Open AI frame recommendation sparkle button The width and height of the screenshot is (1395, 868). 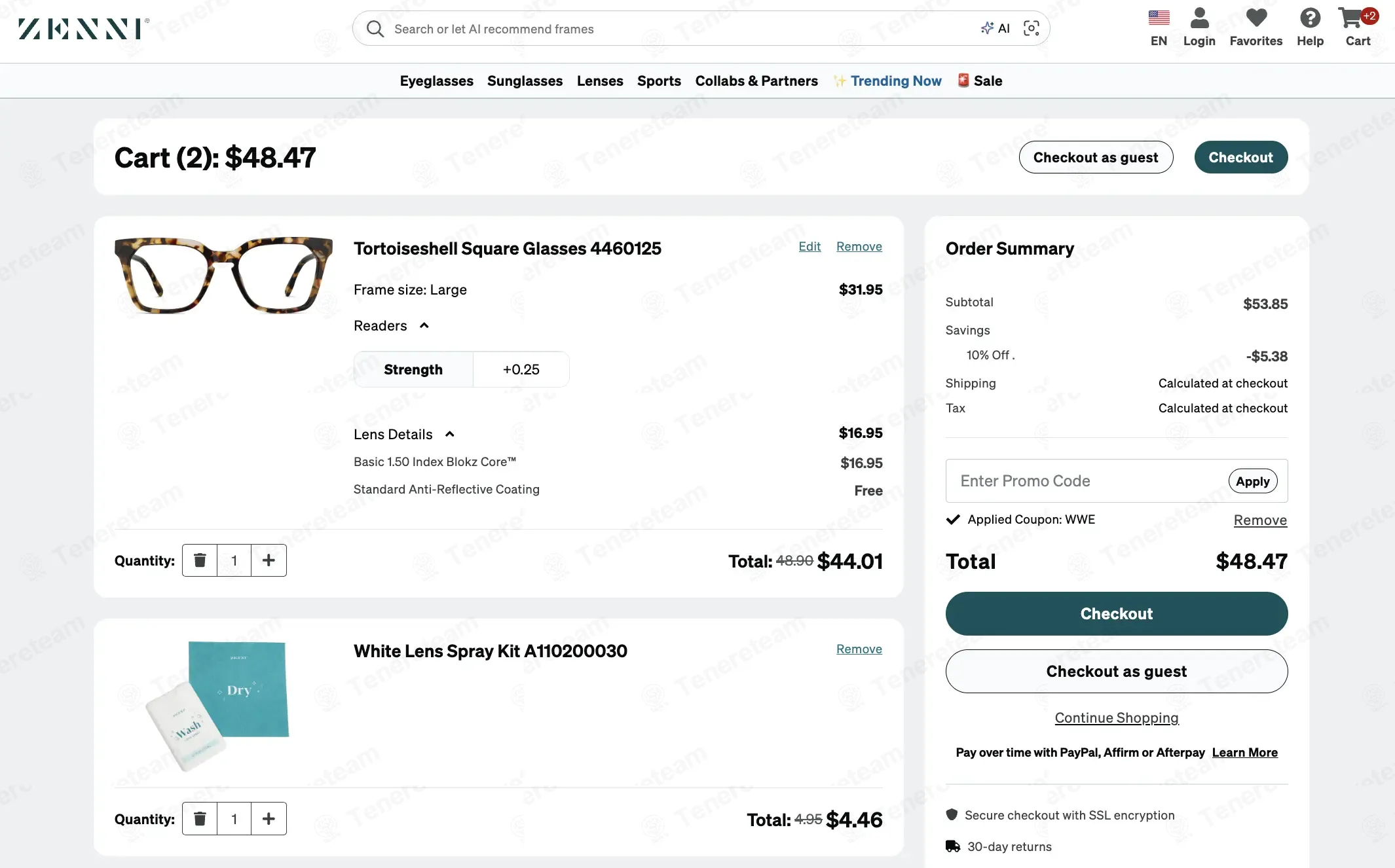(995, 28)
